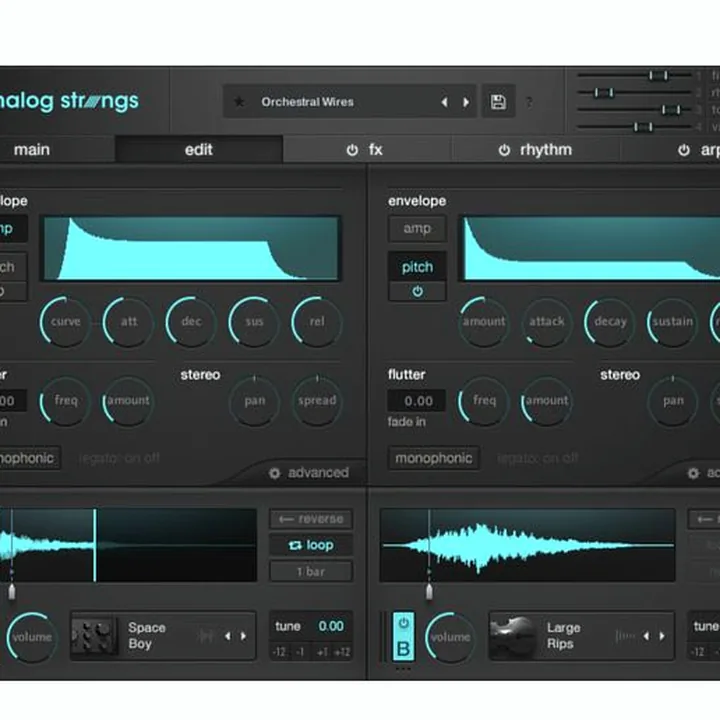Viewport: 720px width, 720px height.
Task: Tune Space Boy up with +1 button
Action: pyautogui.click(x=322, y=652)
